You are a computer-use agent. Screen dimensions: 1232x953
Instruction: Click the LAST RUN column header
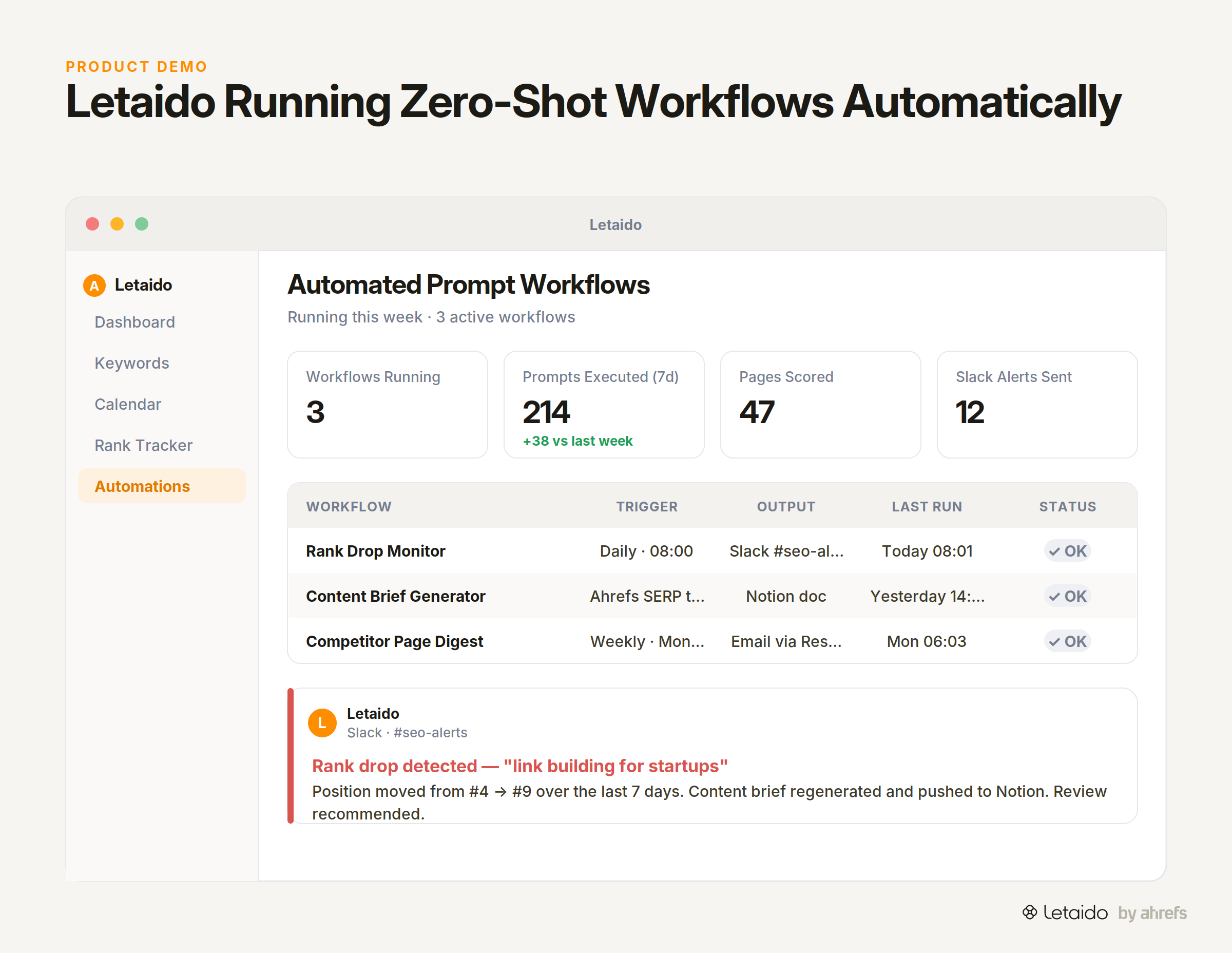(927, 507)
